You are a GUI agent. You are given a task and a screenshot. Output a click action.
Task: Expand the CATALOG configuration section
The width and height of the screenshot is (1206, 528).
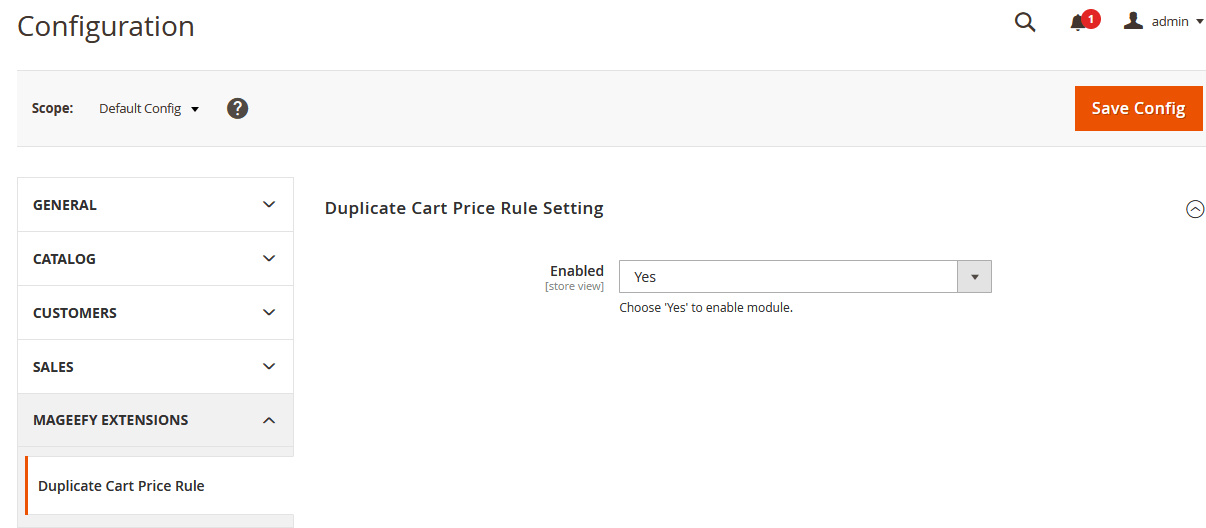(x=155, y=259)
